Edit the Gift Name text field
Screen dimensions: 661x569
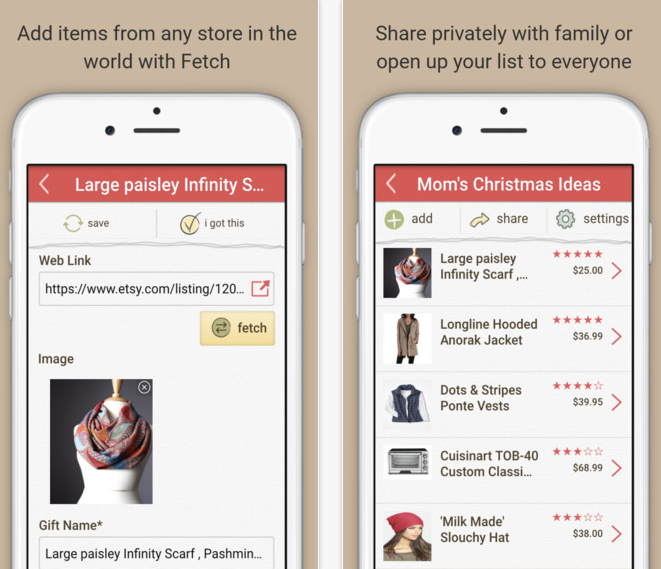156,553
